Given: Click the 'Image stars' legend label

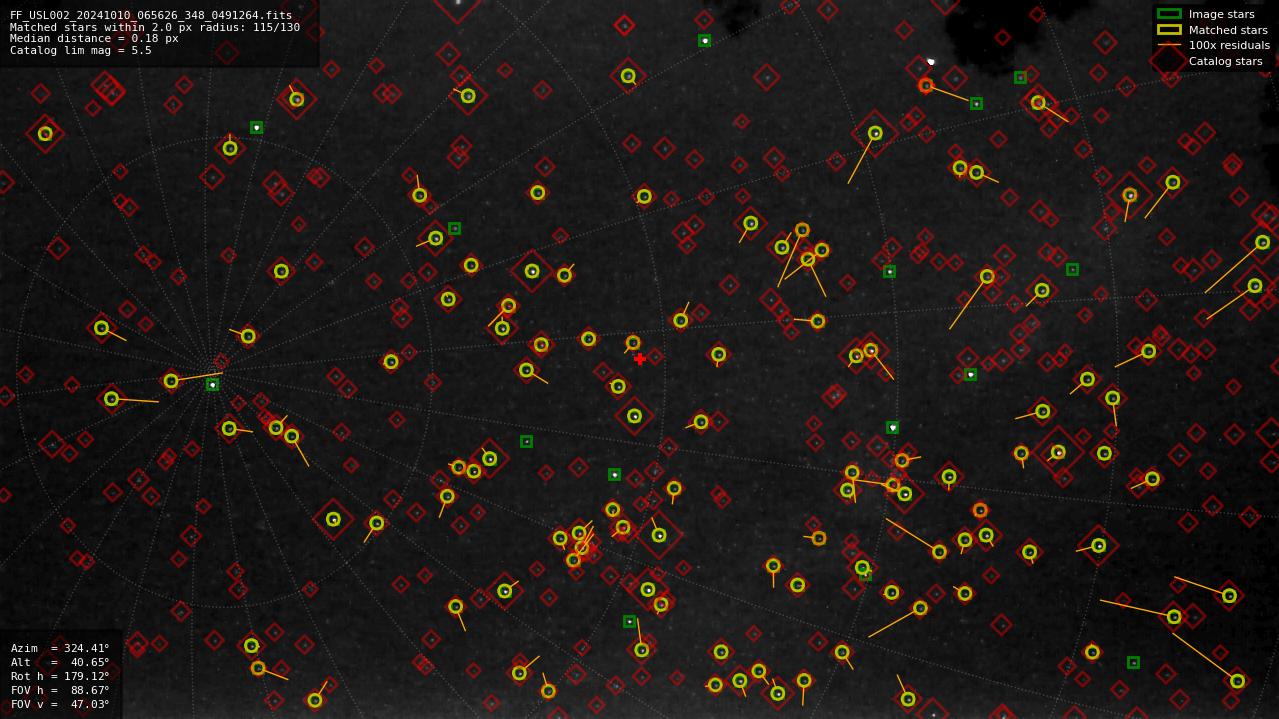Looking at the screenshot, I should click(1221, 14).
